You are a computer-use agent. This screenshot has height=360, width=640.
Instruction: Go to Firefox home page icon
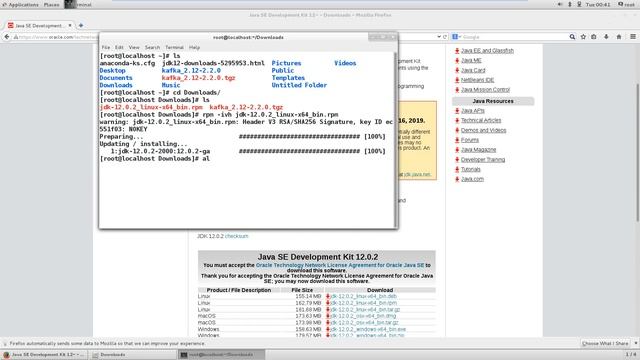pos(619,37)
